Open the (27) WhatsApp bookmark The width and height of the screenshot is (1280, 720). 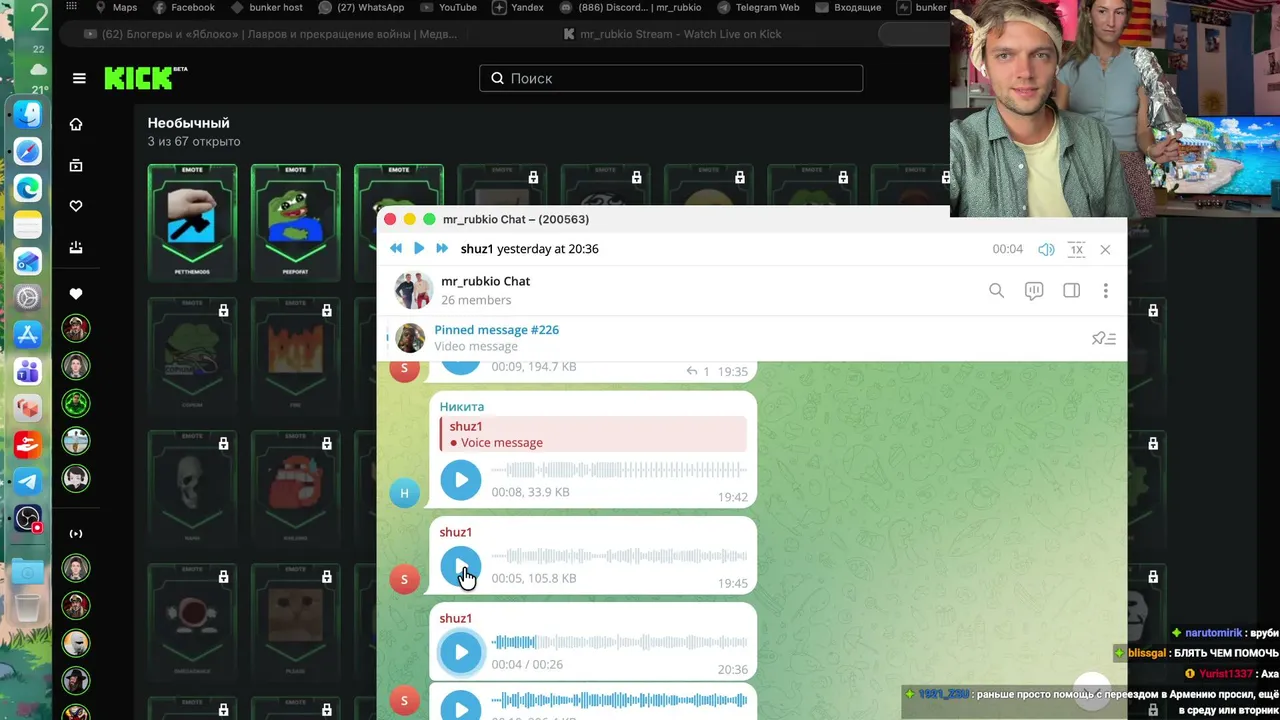tap(361, 8)
